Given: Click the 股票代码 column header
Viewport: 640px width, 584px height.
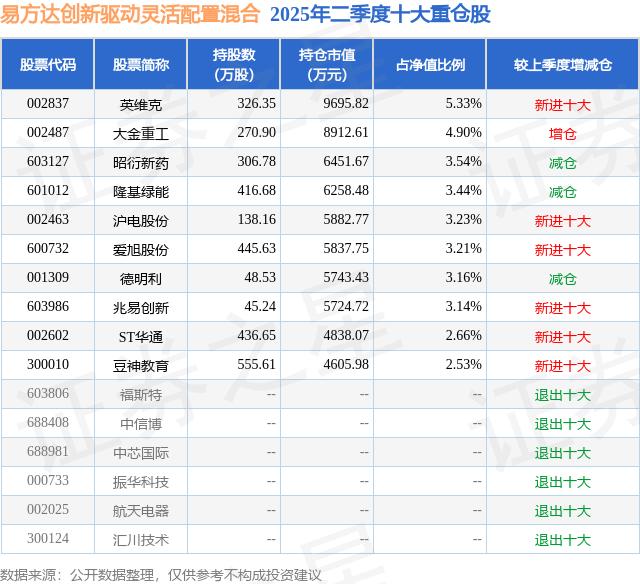Looking at the screenshot, I should 48,64.
